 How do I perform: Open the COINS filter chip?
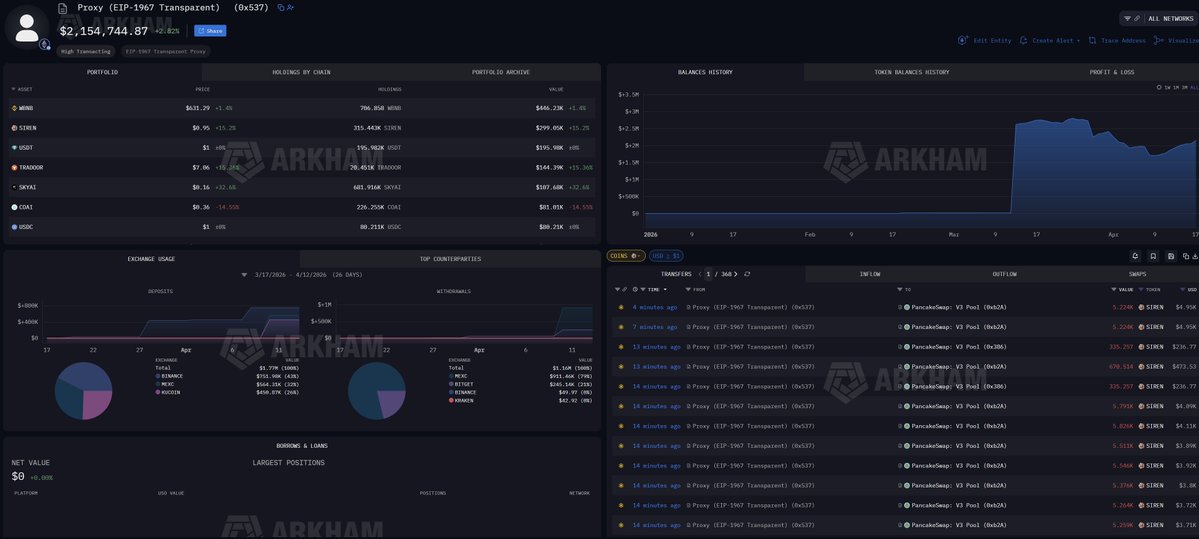625,255
